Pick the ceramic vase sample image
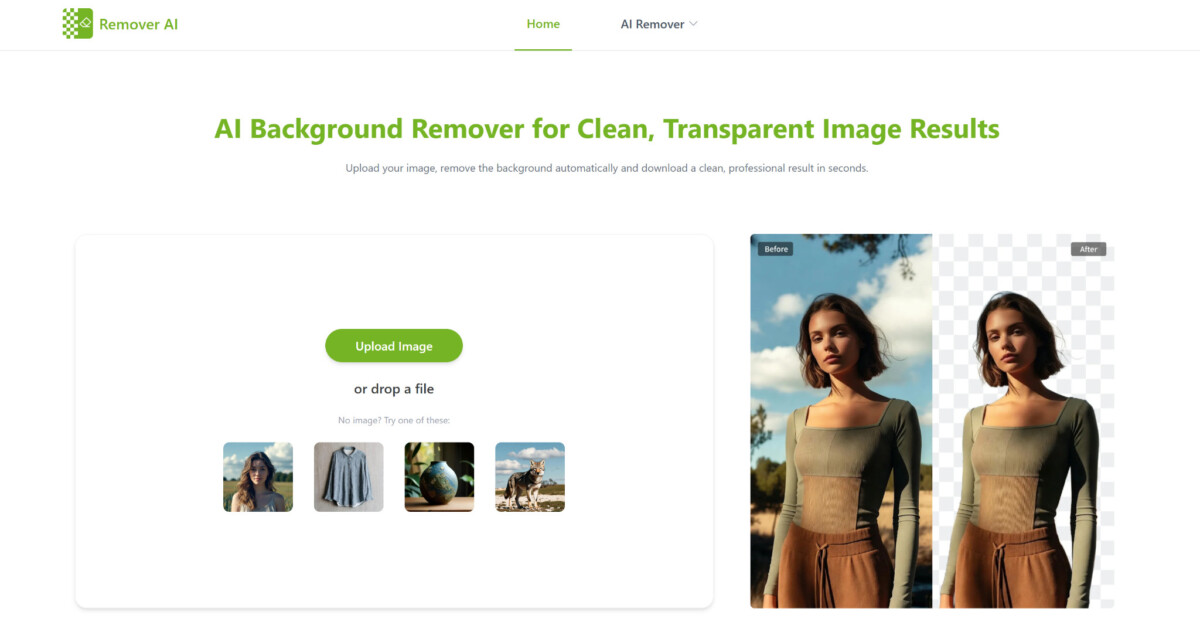 point(439,477)
